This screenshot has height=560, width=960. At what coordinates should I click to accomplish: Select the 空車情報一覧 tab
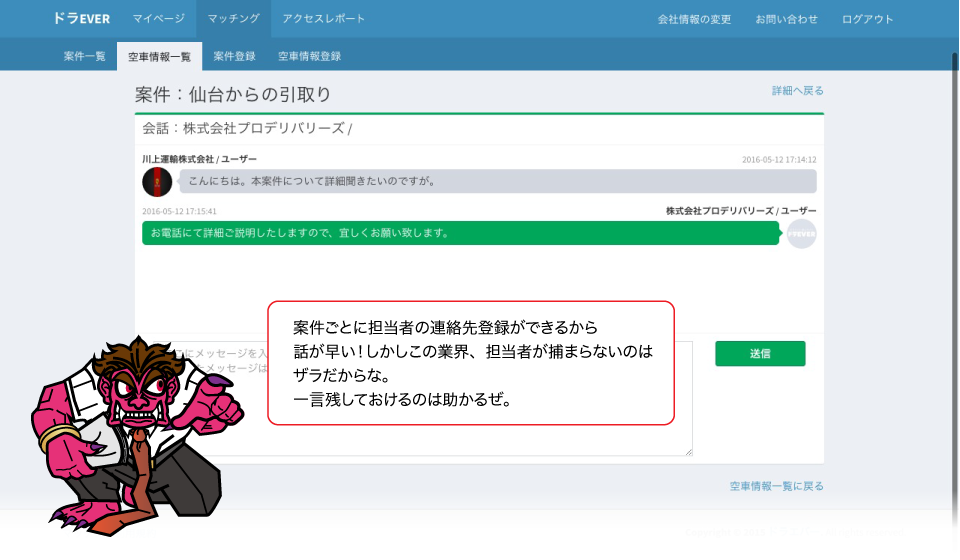[x=159, y=56]
